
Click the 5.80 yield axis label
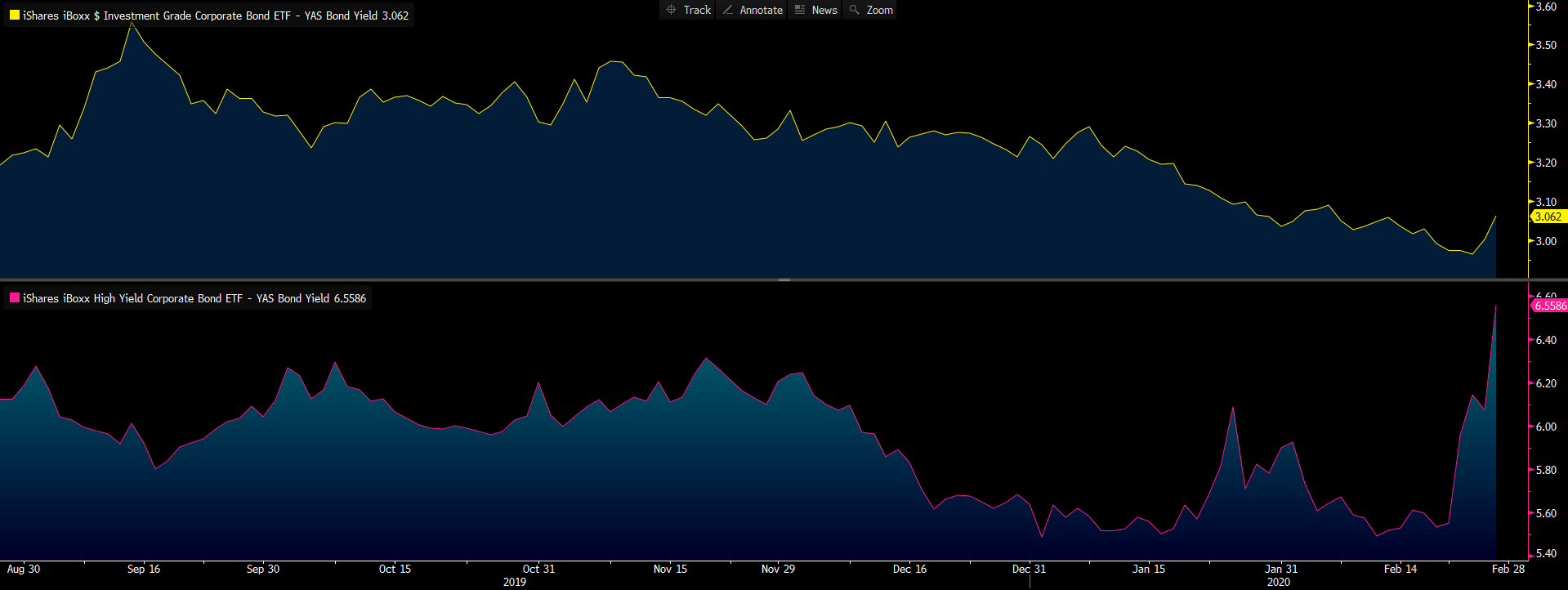[x=1546, y=470]
